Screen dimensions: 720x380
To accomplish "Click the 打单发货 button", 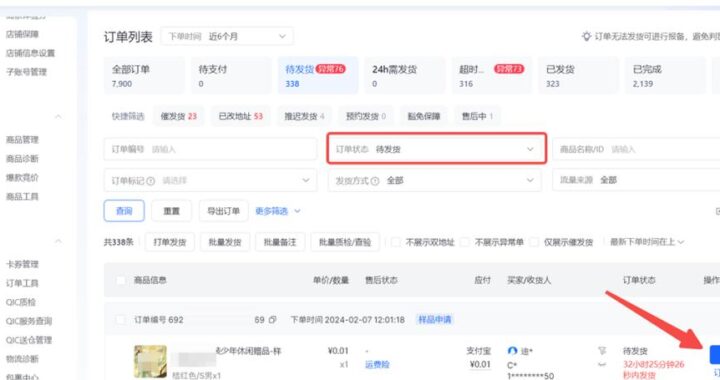I will [x=169, y=242].
